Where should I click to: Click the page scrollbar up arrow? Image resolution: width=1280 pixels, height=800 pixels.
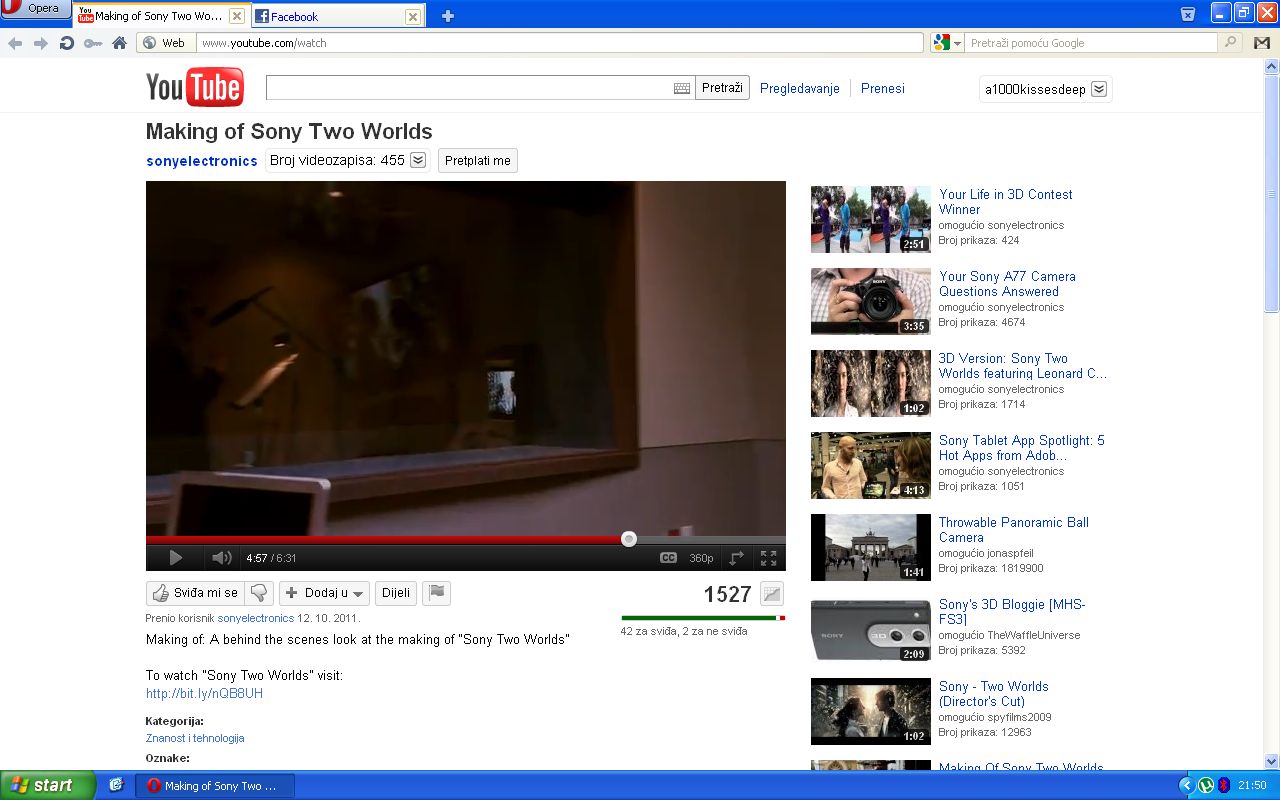(1271, 66)
